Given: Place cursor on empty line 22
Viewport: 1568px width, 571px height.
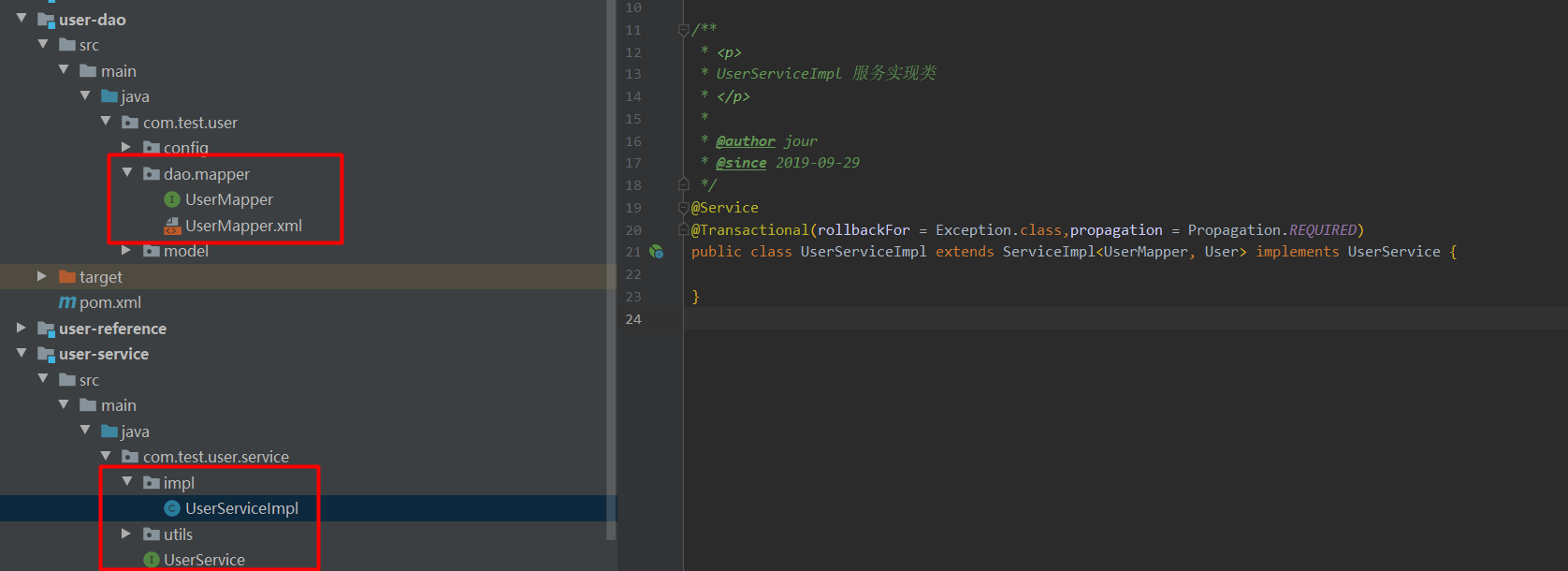Looking at the screenshot, I should point(1125,274).
